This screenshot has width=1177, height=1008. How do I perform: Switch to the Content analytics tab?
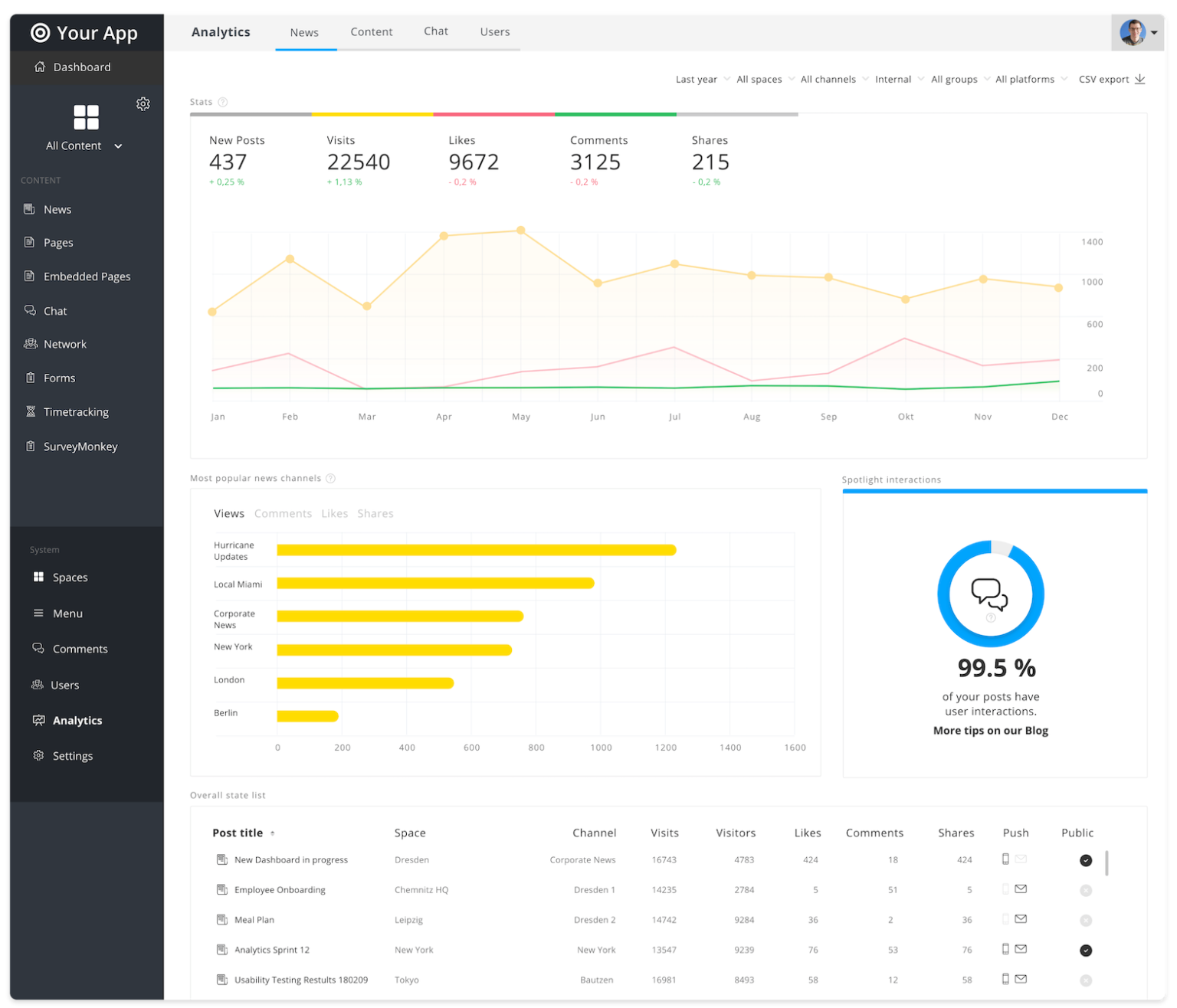[372, 31]
